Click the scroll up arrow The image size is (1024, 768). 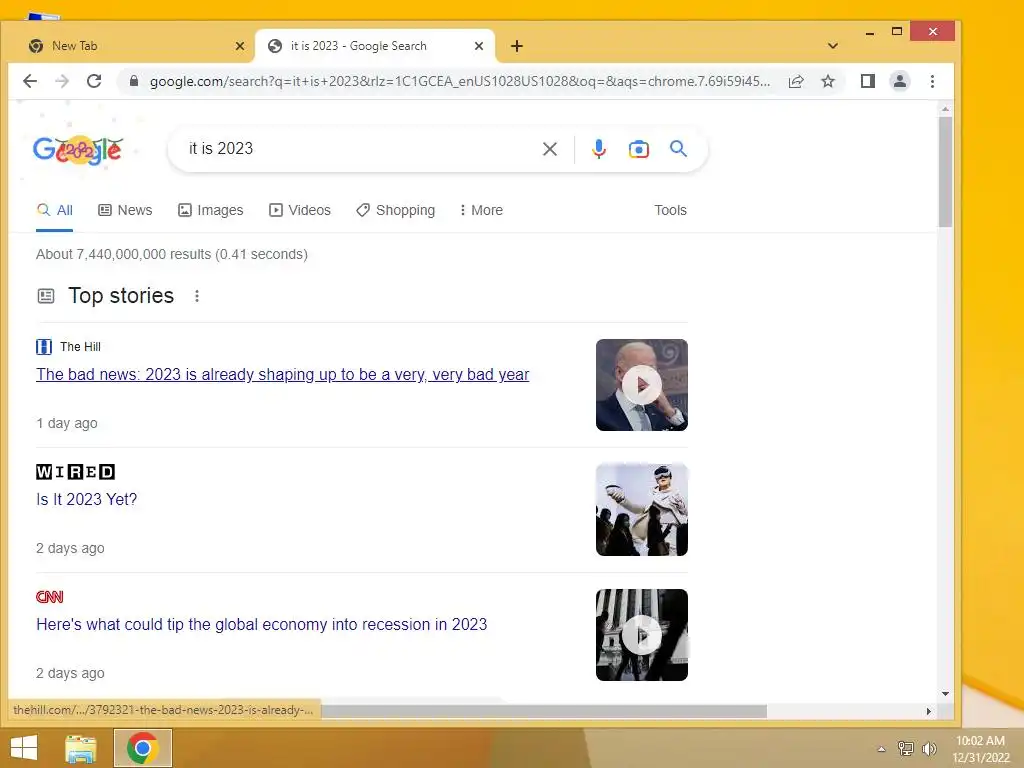(945, 109)
